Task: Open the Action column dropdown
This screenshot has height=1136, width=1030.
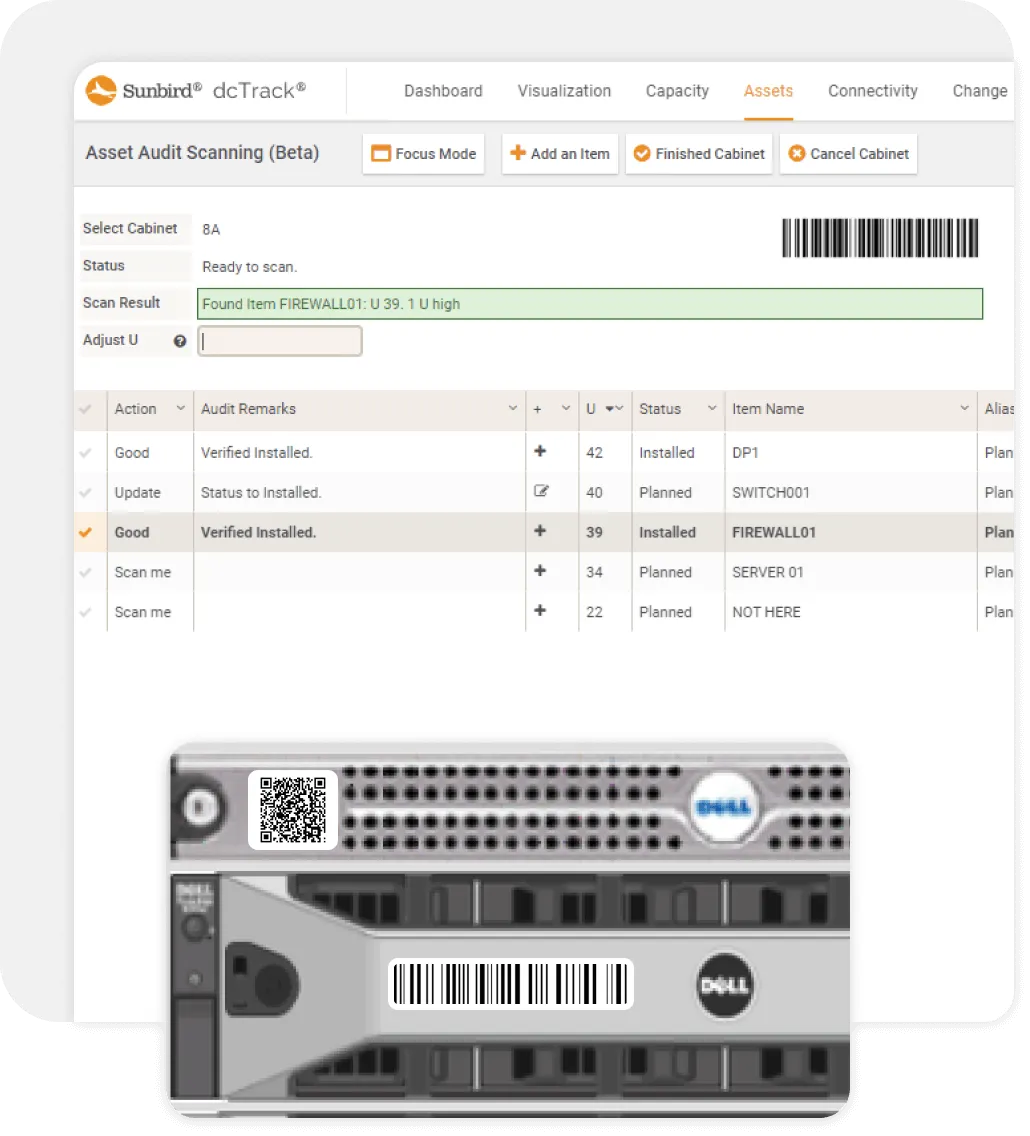Action: 180,408
